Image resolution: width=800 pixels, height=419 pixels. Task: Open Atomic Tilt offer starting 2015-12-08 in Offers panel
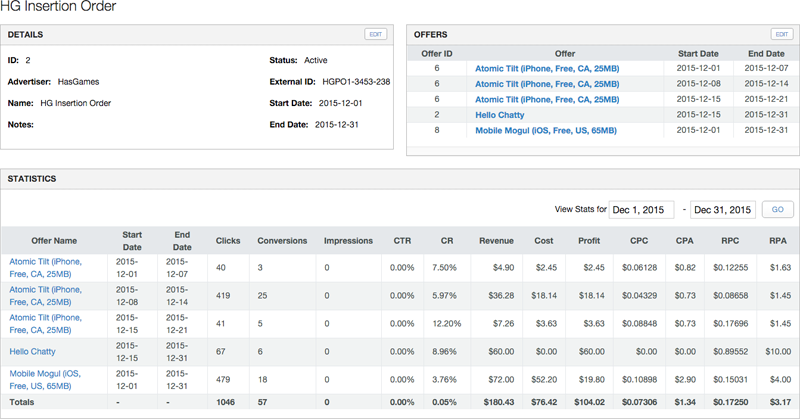click(546, 84)
